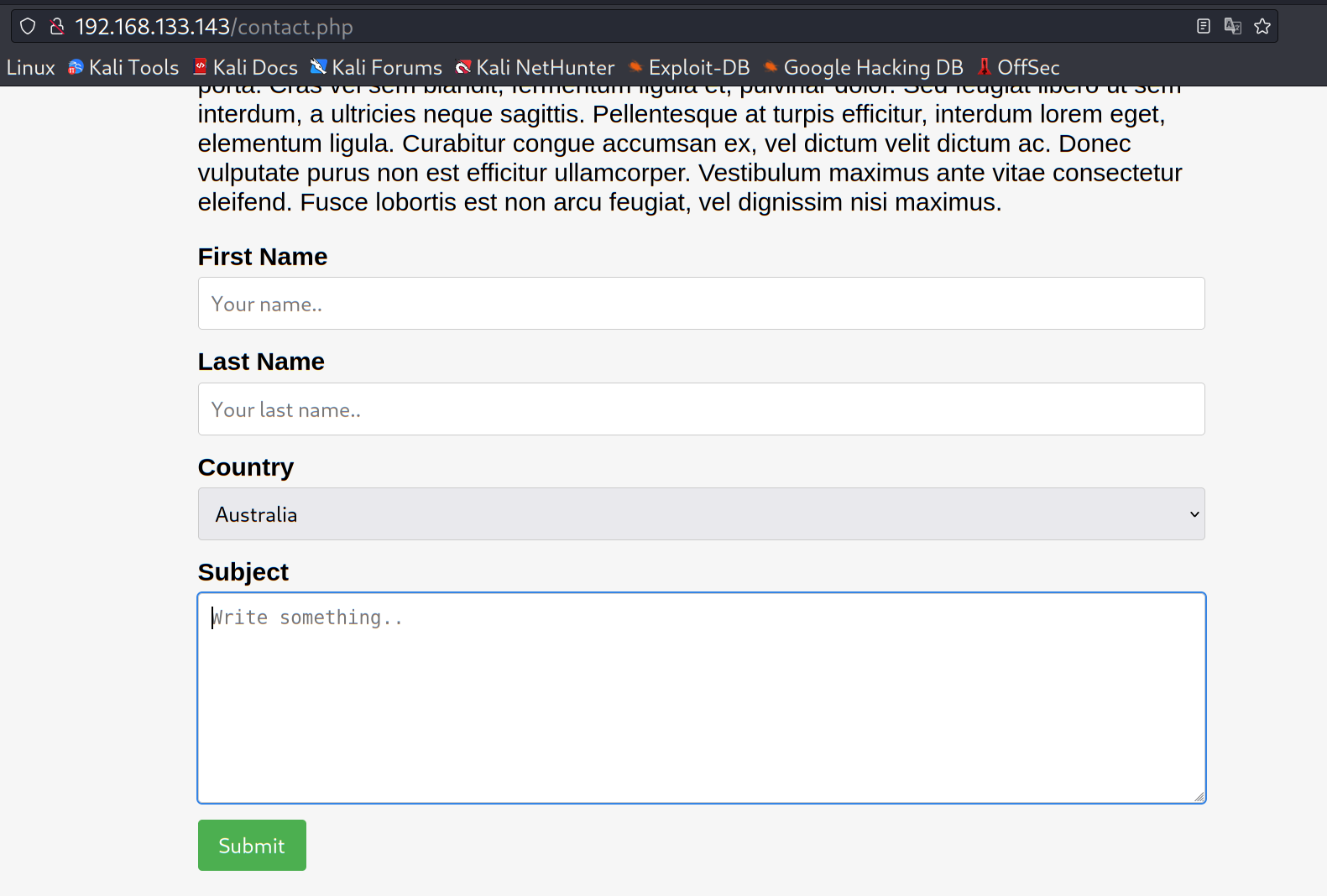Open the Kali Forums bookmark
Screen dimensions: 1327x896
click(377, 67)
